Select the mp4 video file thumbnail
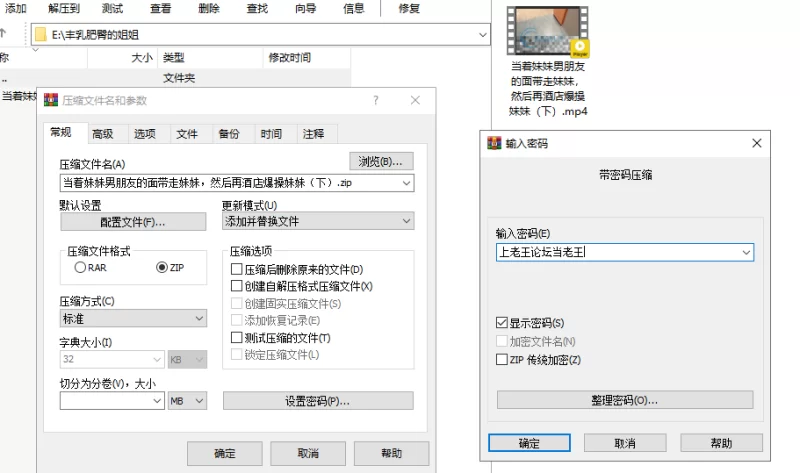800x473 pixels. click(548, 32)
